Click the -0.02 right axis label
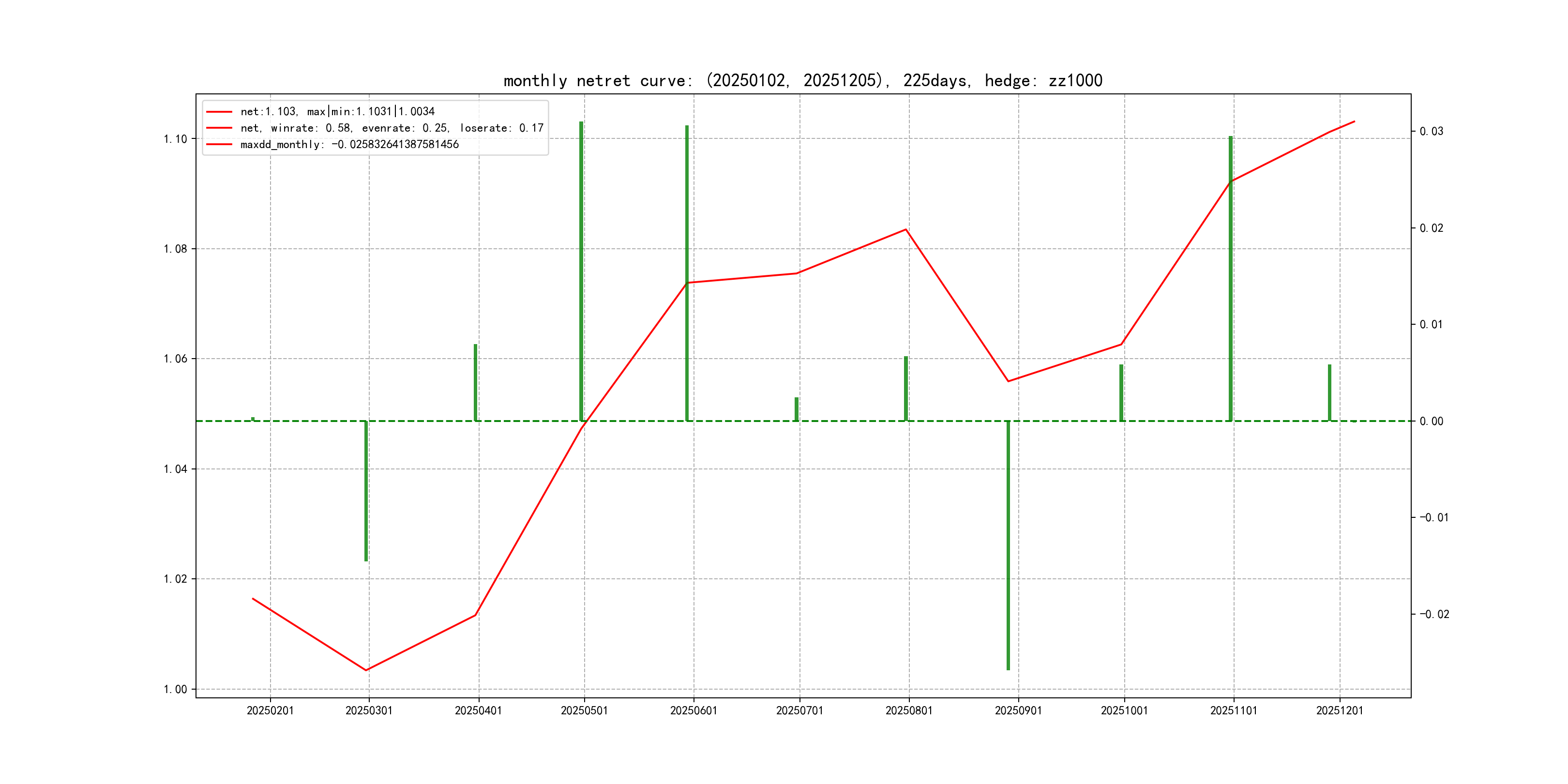This screenshot has height=784, width=1568. [1434, 614]
